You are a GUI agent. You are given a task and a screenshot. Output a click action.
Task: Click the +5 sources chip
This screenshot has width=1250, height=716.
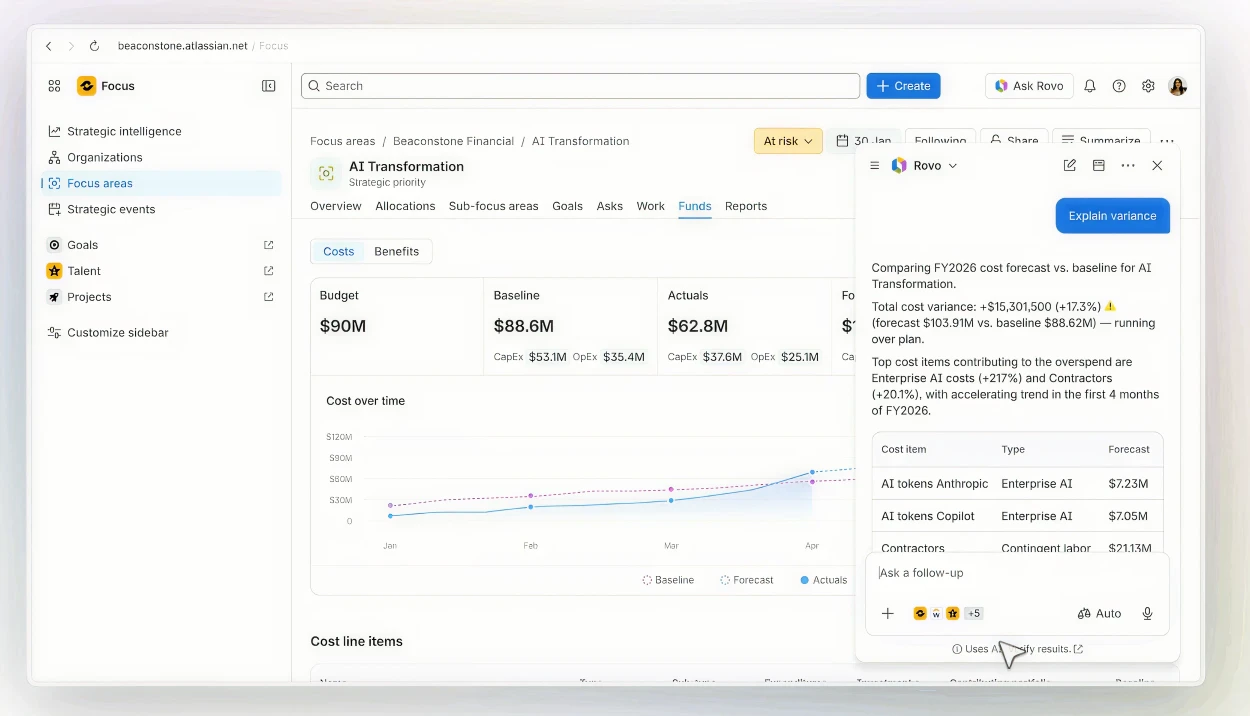[974, 614]
